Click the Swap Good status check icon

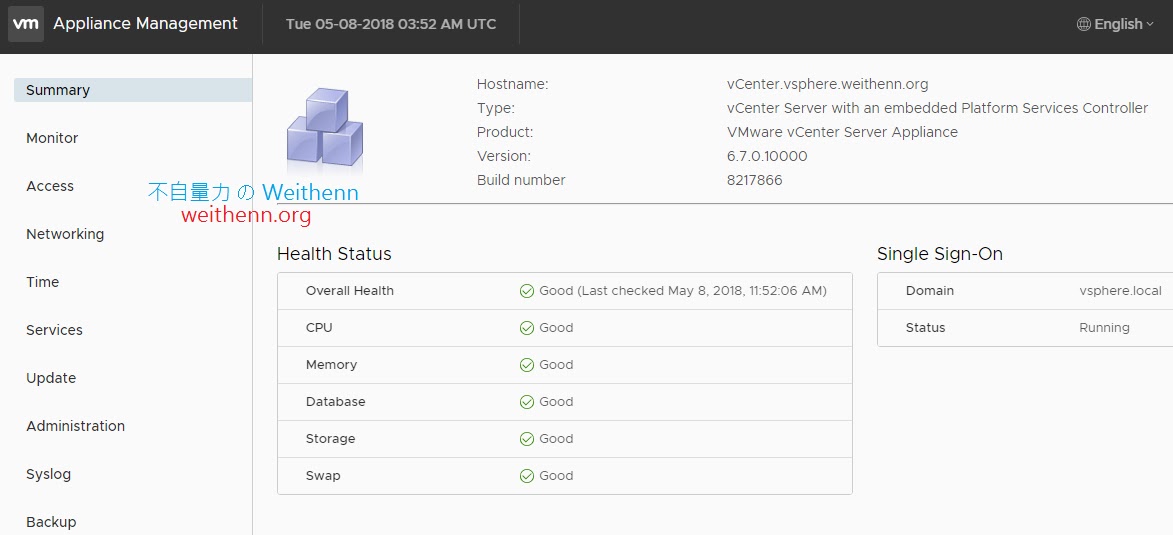click(527, 476)
